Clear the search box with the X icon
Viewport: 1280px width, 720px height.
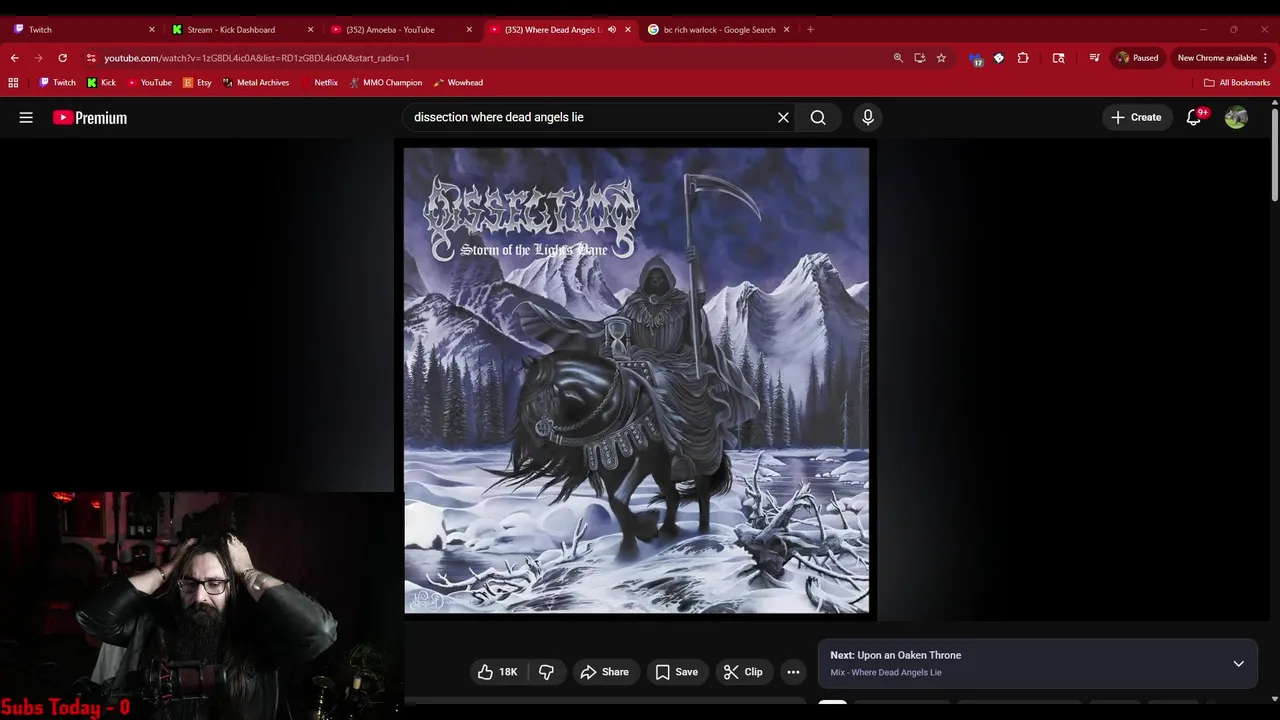coord(783,117)
